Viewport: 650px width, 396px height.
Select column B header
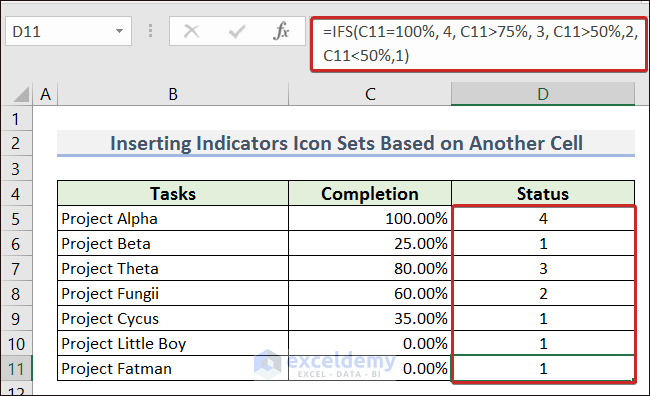tap(173, 94)
